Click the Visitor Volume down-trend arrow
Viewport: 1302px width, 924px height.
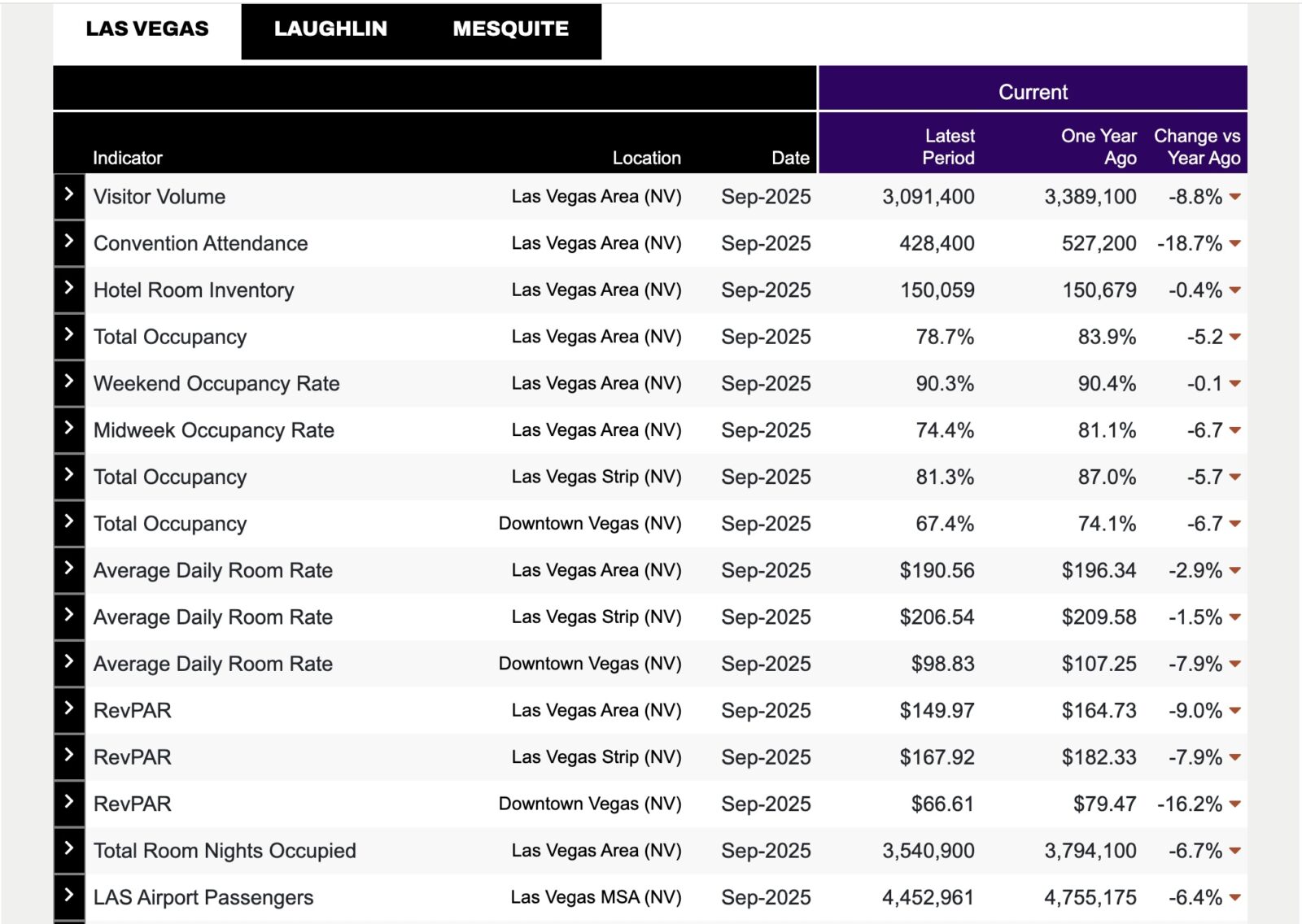(1234, 197)
